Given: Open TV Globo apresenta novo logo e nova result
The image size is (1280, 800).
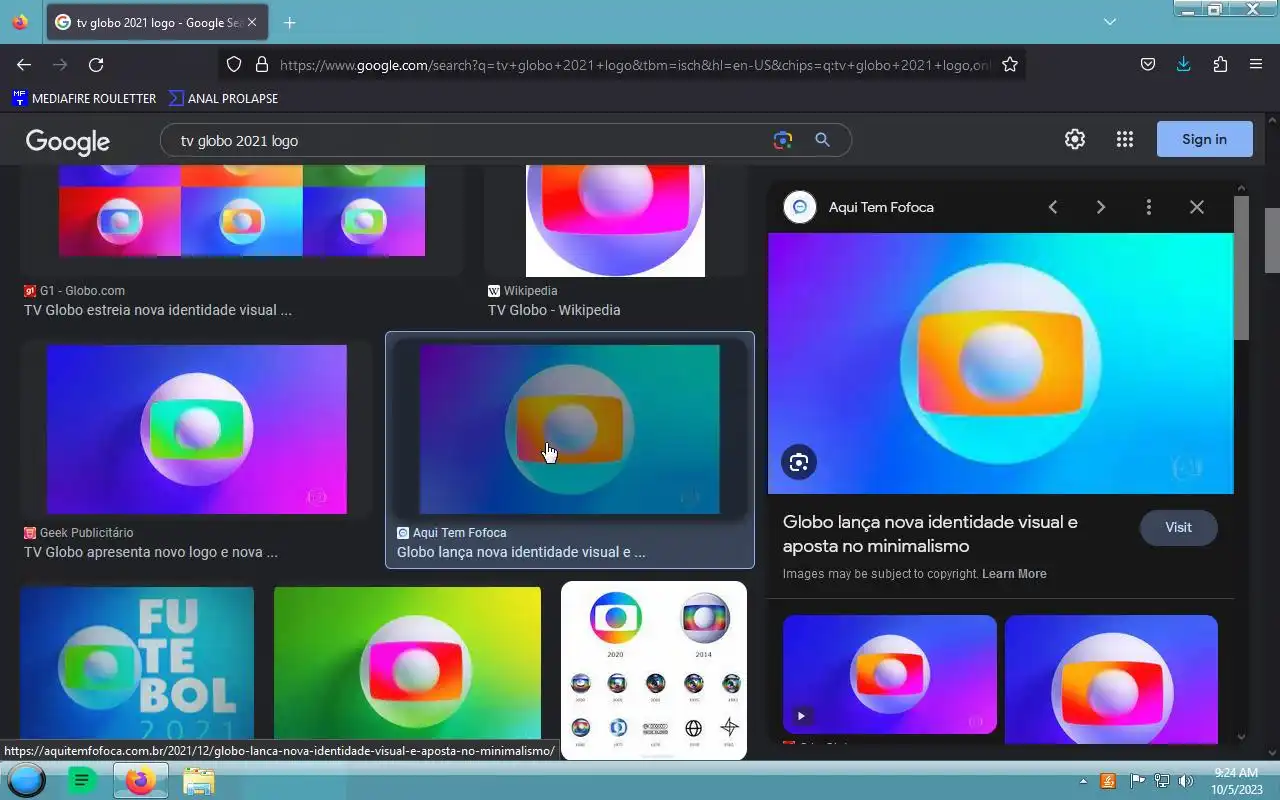Looking at the screenshot, I should (x=151, y=552).
